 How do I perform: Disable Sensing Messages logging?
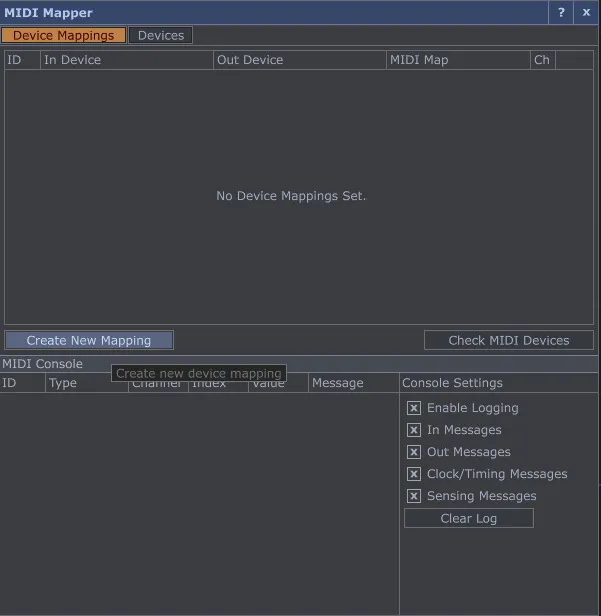(x=414, y=496)
